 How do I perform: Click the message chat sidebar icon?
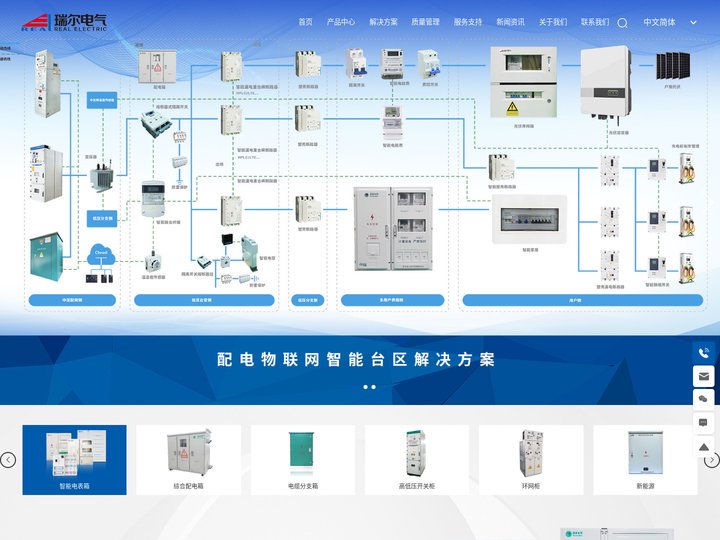pos(703,422)
